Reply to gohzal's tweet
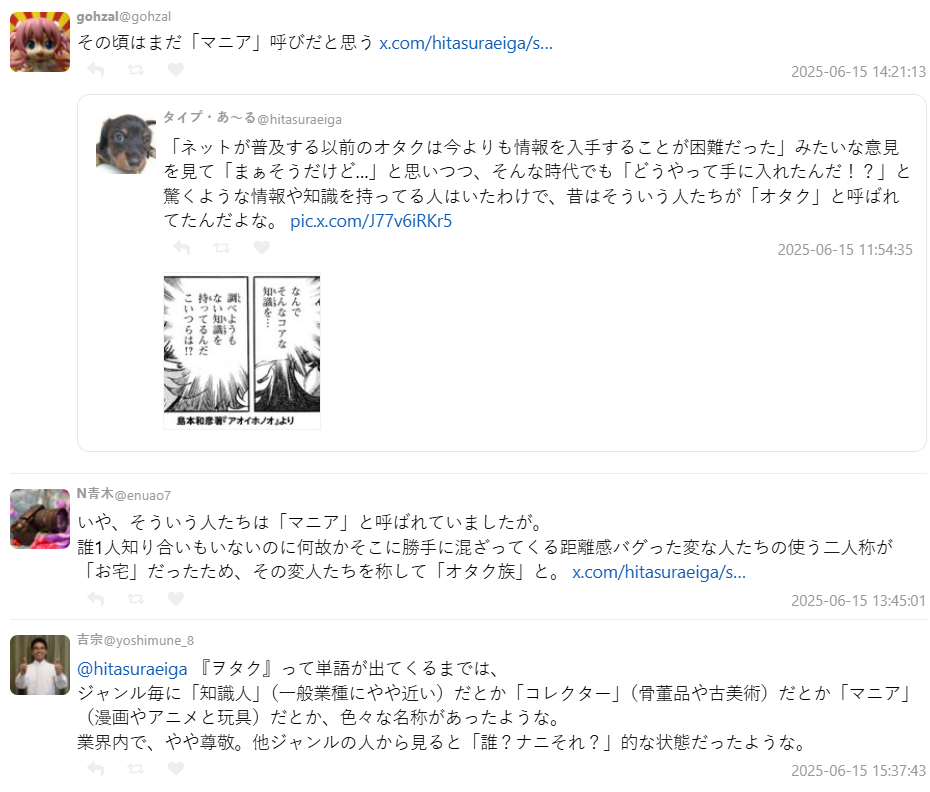Screen dimensions: 930x792 (x=95, y=70)
